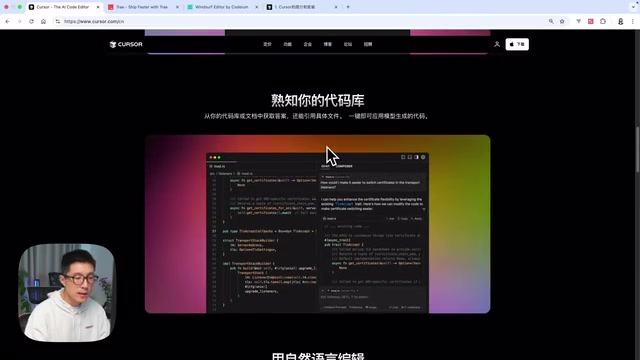Screen dimensions: 640x360
Task: Click the 下载 download button
Action: point(517,44)
